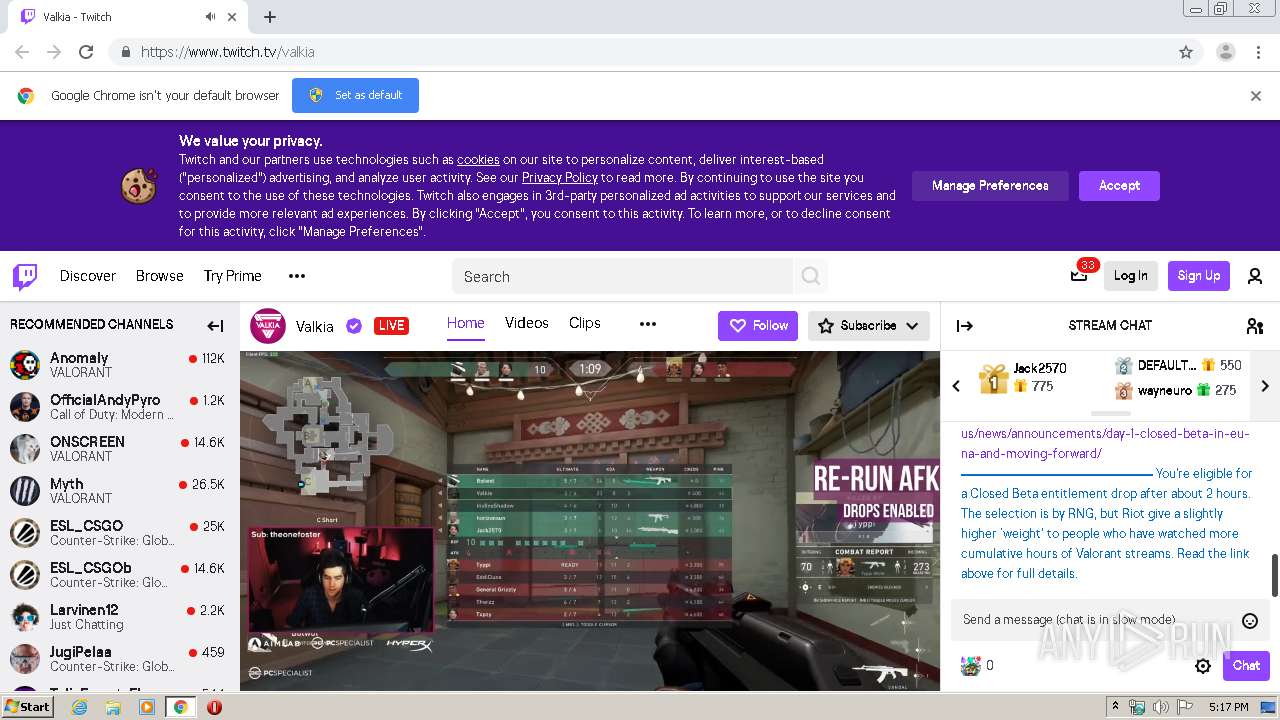
Task: Click Larvinen12 channel avatar
Action: (25, 617)
